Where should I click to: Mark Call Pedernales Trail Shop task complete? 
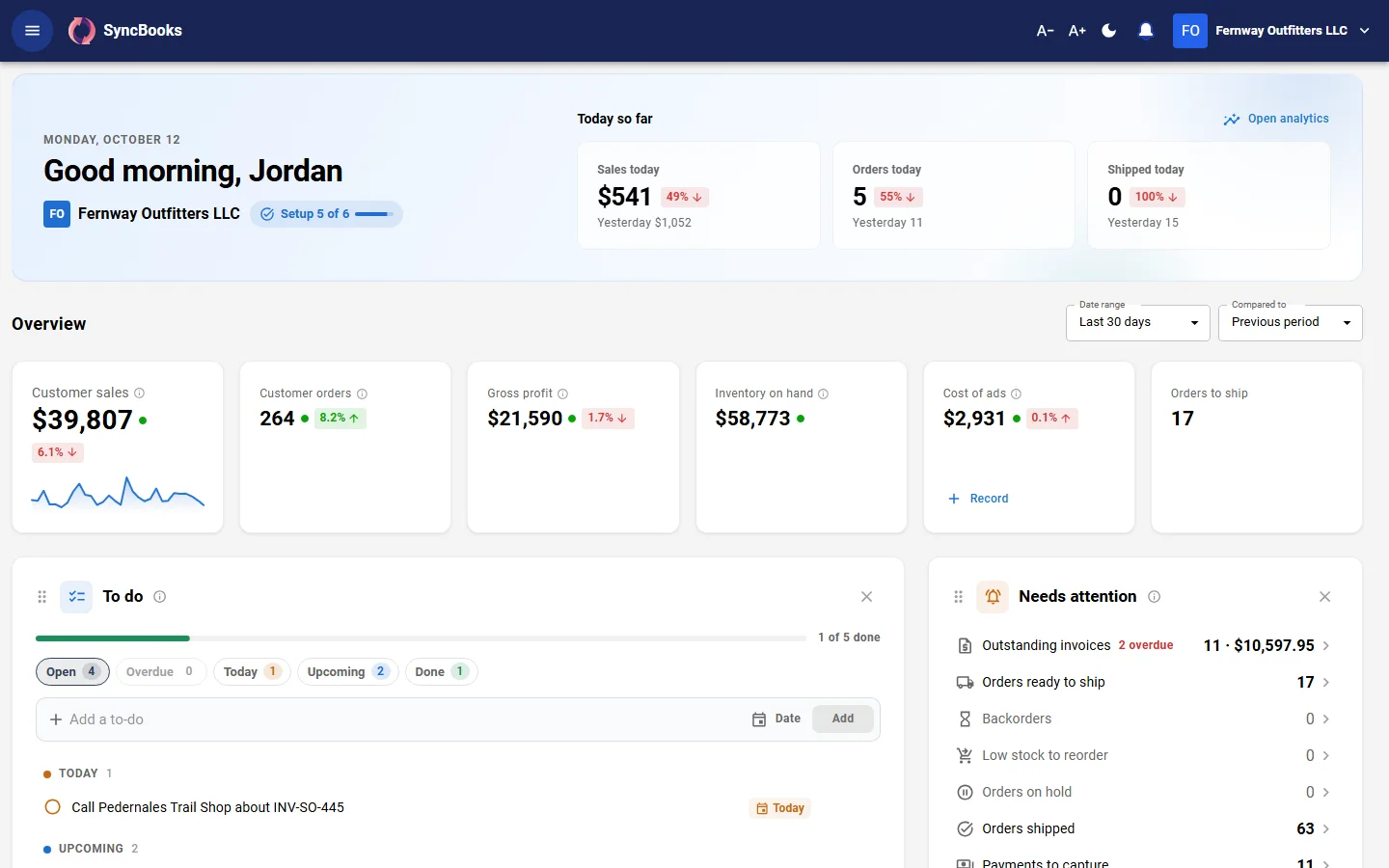click(53, 807)
